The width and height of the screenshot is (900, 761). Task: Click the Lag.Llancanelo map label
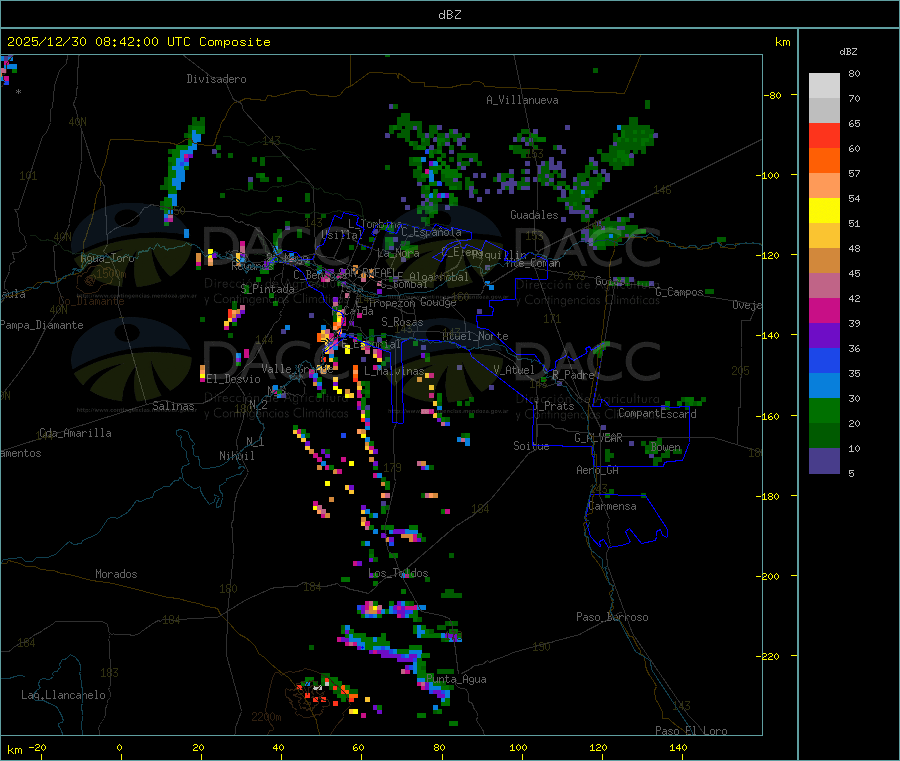pos(63,695)
